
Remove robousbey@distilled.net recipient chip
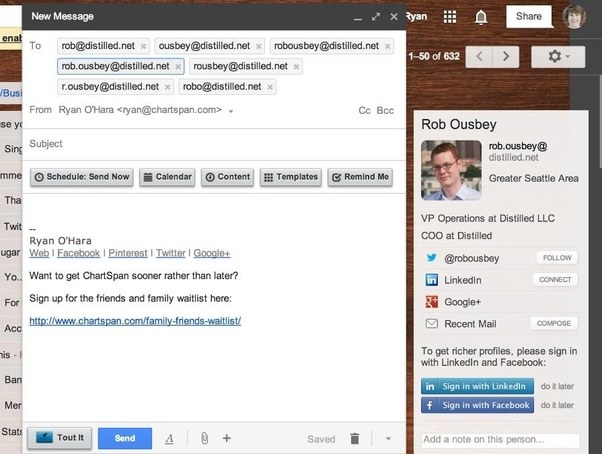[387, 46]
